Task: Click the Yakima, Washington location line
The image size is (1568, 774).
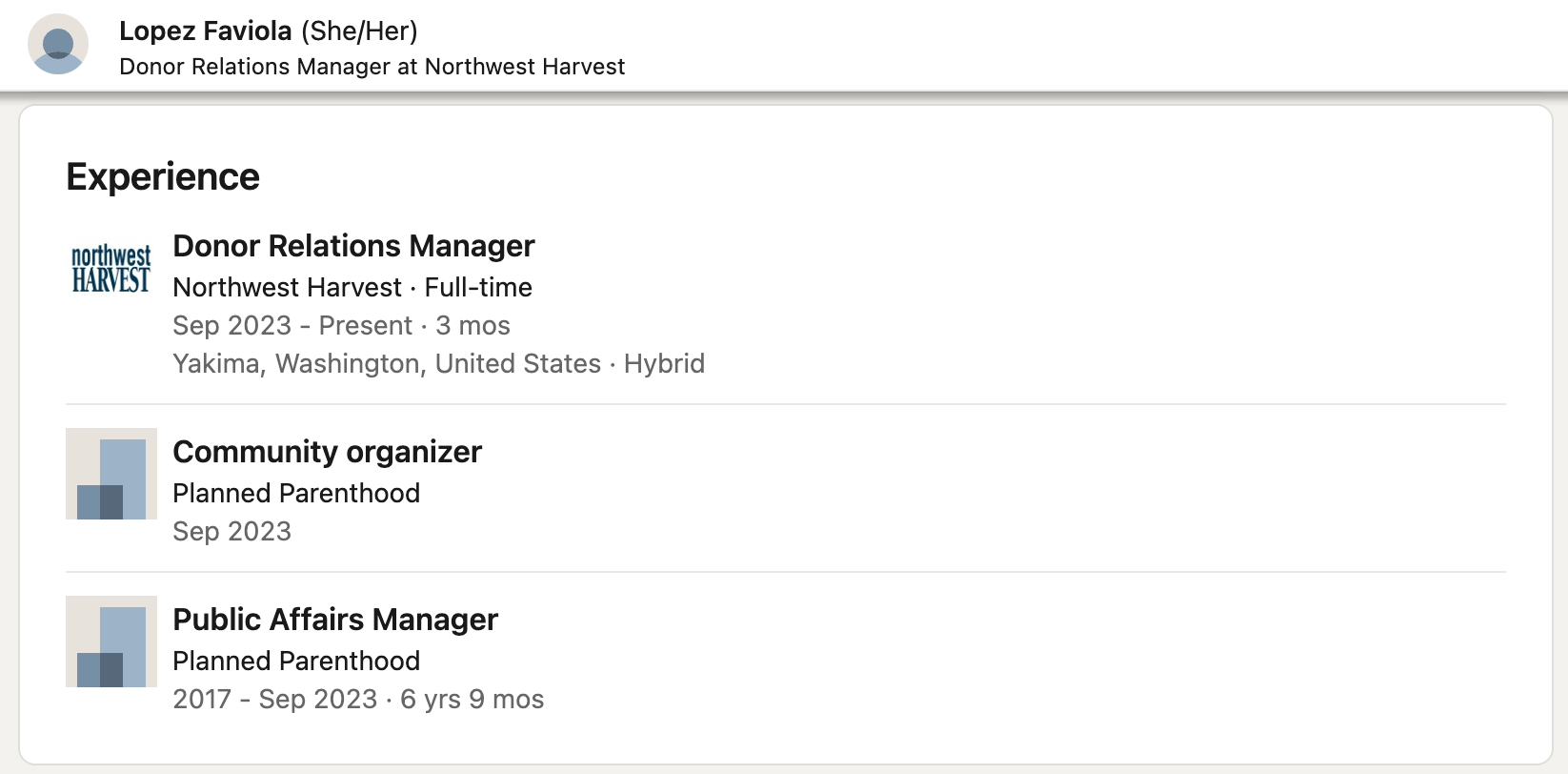Action: click(387, 363)
